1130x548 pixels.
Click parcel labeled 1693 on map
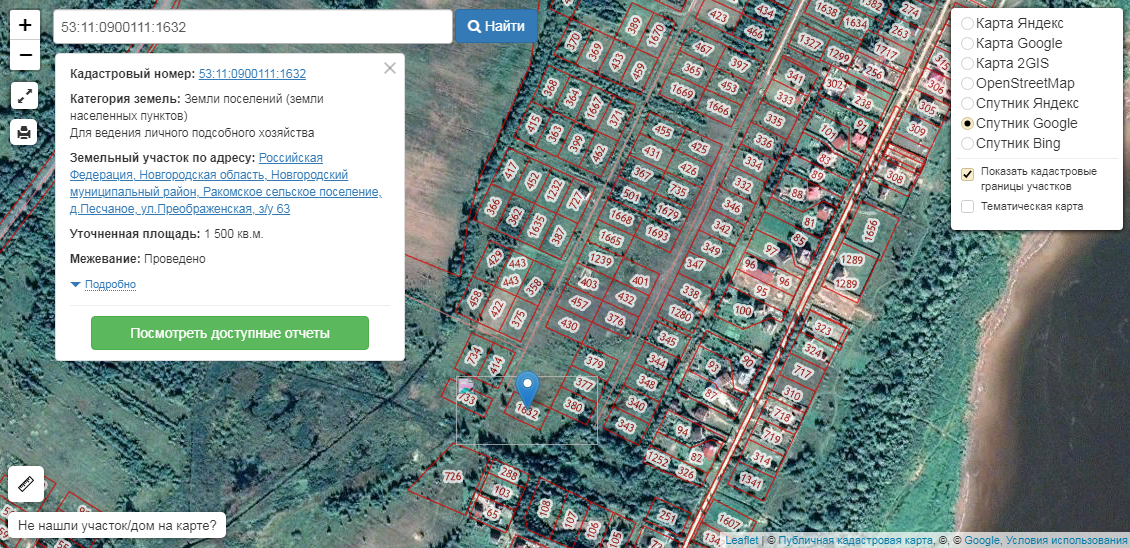[x=657, y=233]
